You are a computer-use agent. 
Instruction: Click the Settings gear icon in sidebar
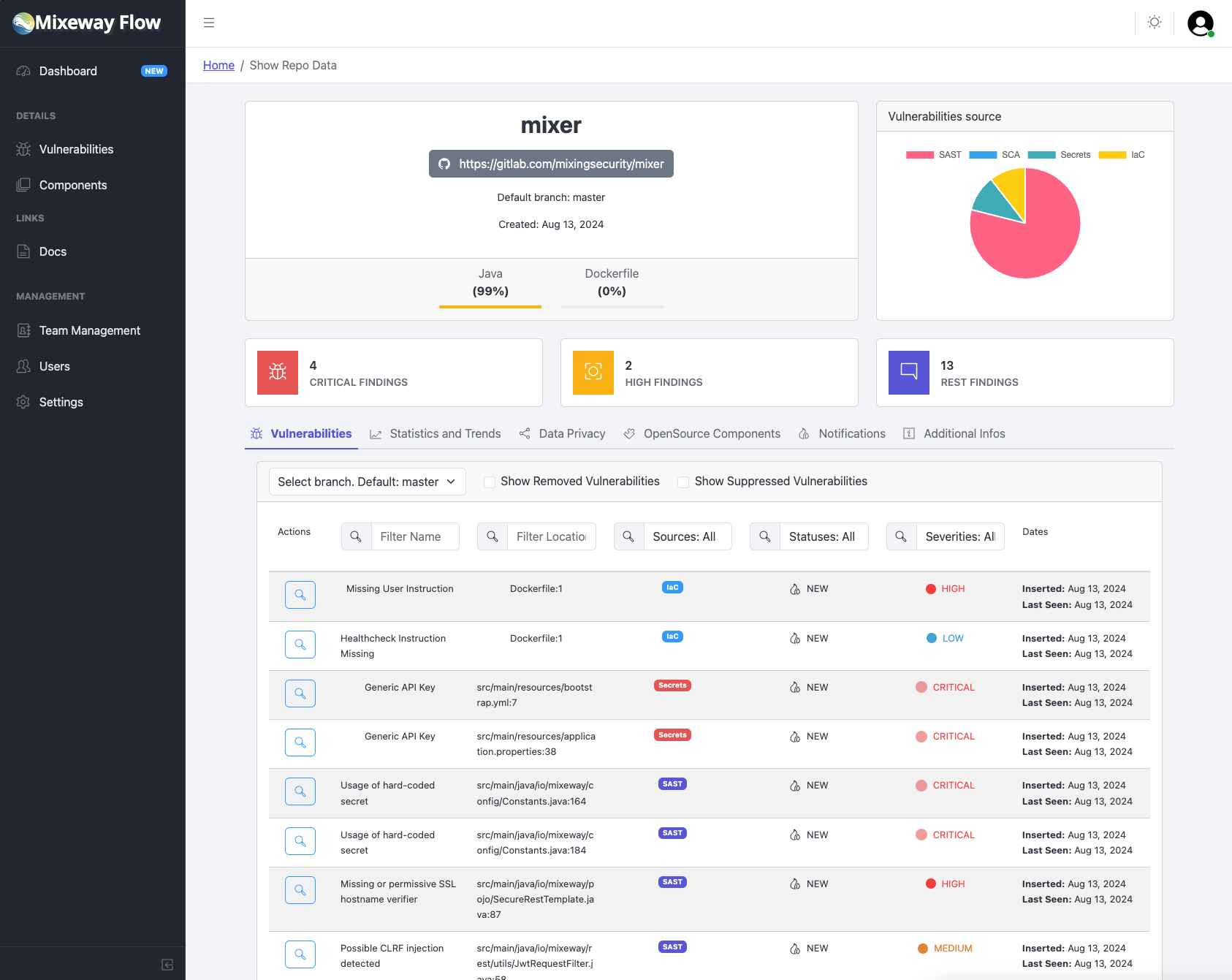pyautogui.click(x=23, y=402)
